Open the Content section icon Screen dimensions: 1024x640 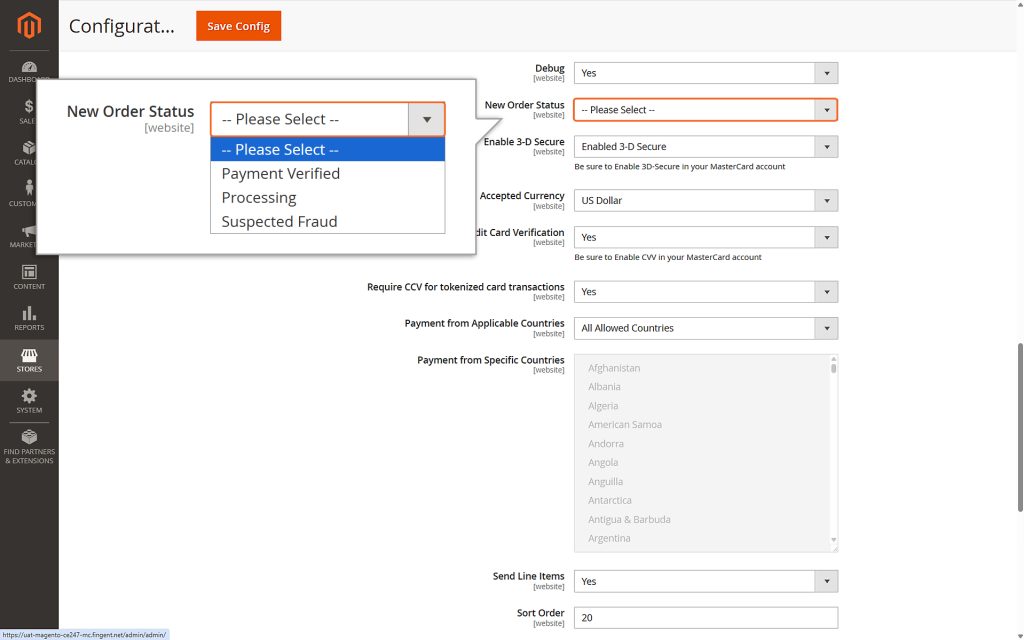pos(29,277)
